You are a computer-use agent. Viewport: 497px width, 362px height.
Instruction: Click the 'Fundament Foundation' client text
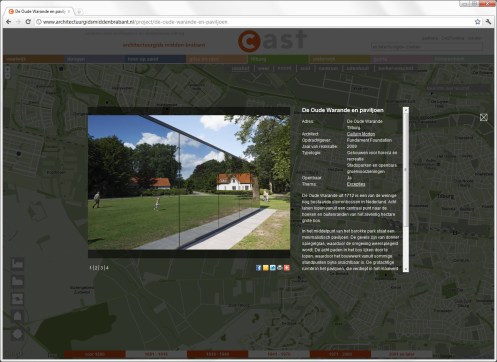click(x=369, y=140)
